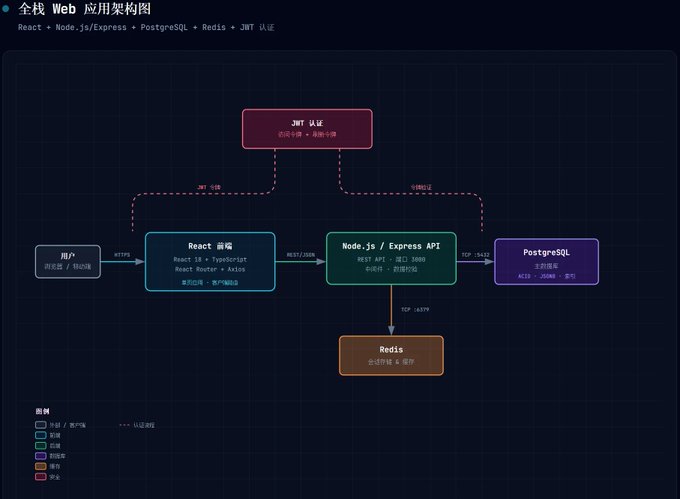Select the React 前端 node box

[x=210, y=261]
